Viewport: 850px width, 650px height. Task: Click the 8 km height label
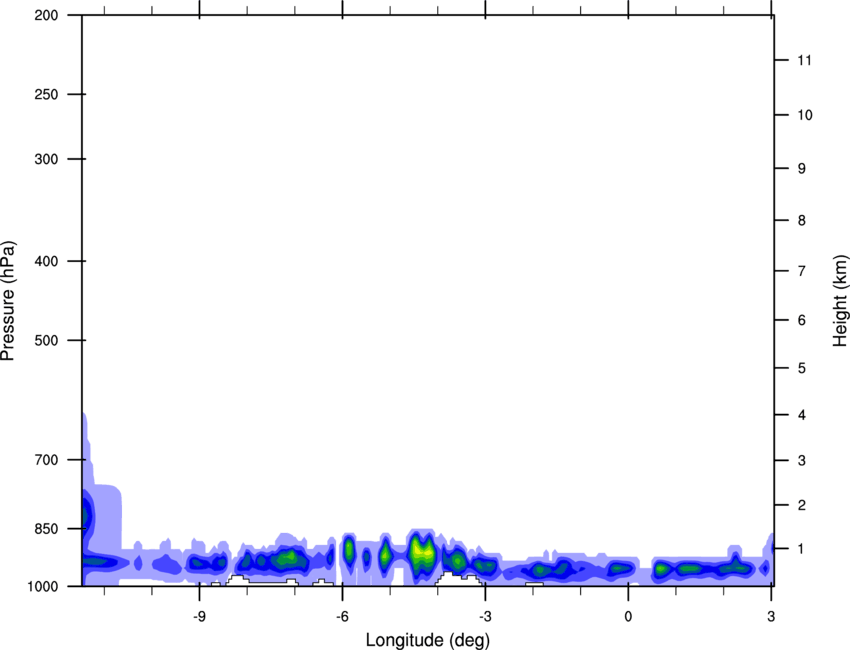tap(802, 220)
